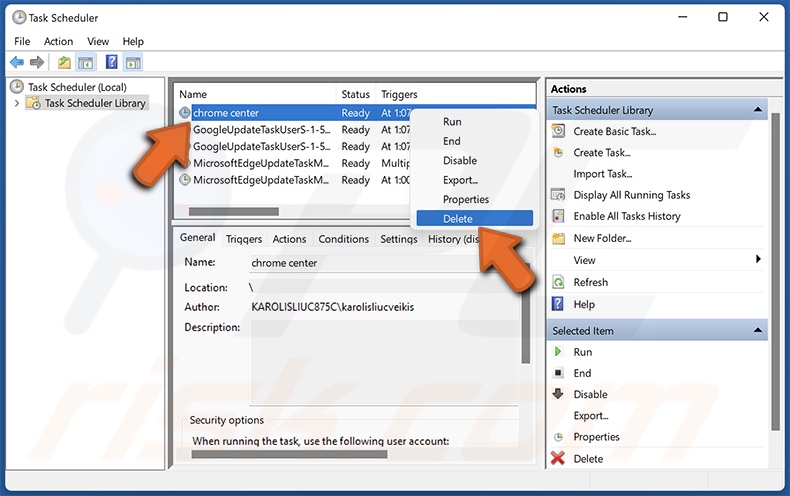The image size is (790, 496).
Task: Click Create Basic Task in Actions pane
Action: tap(614, 131)
